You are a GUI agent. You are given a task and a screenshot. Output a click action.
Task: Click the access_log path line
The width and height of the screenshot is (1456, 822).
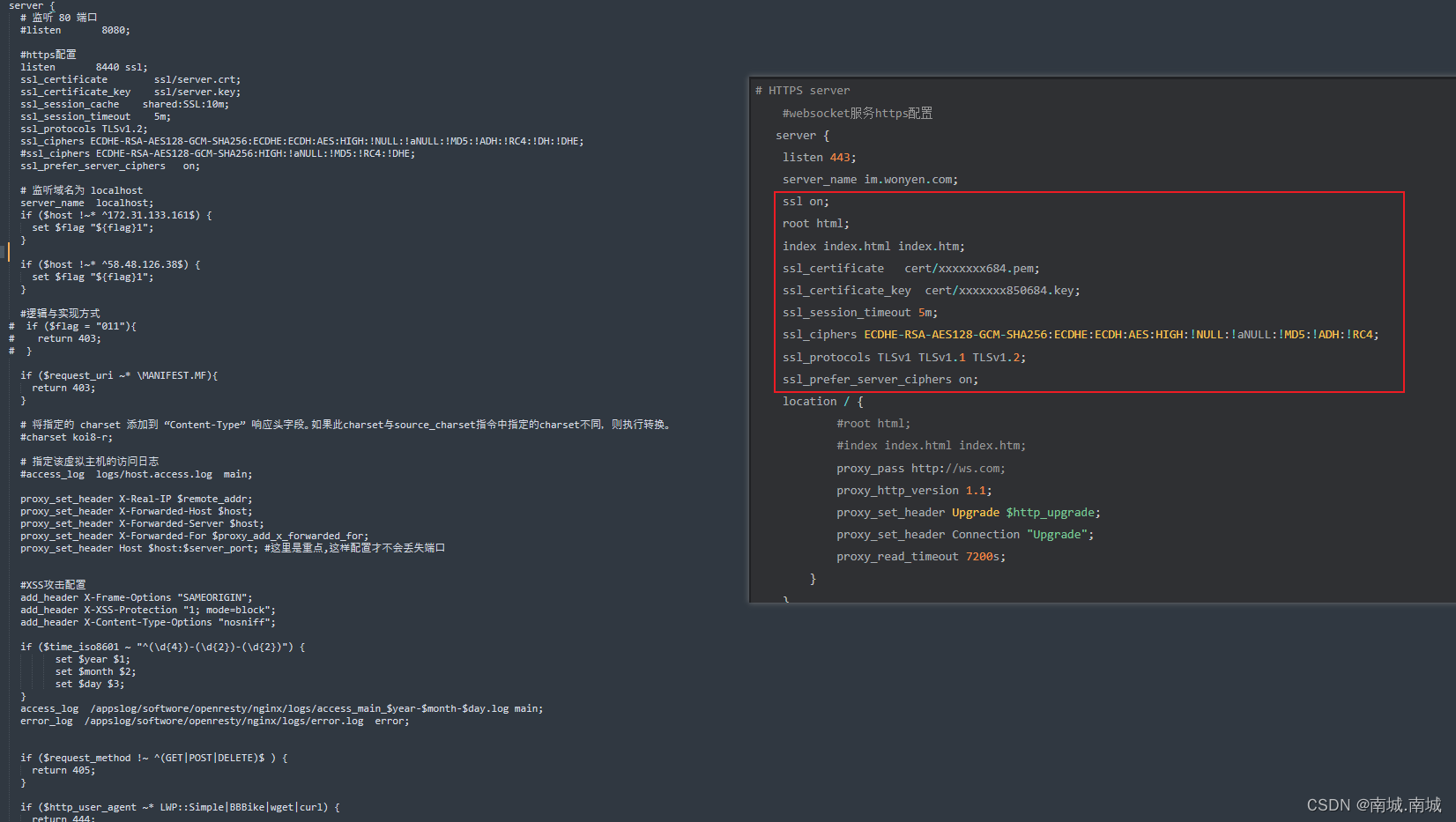tap(281, 708)
